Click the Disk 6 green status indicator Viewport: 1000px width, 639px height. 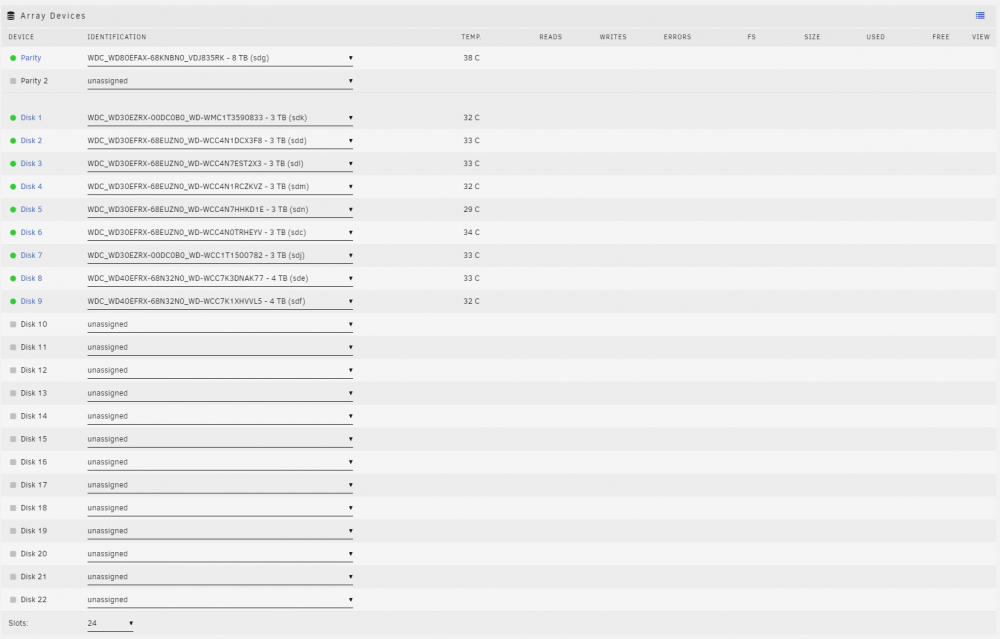[x=13, y=233]
